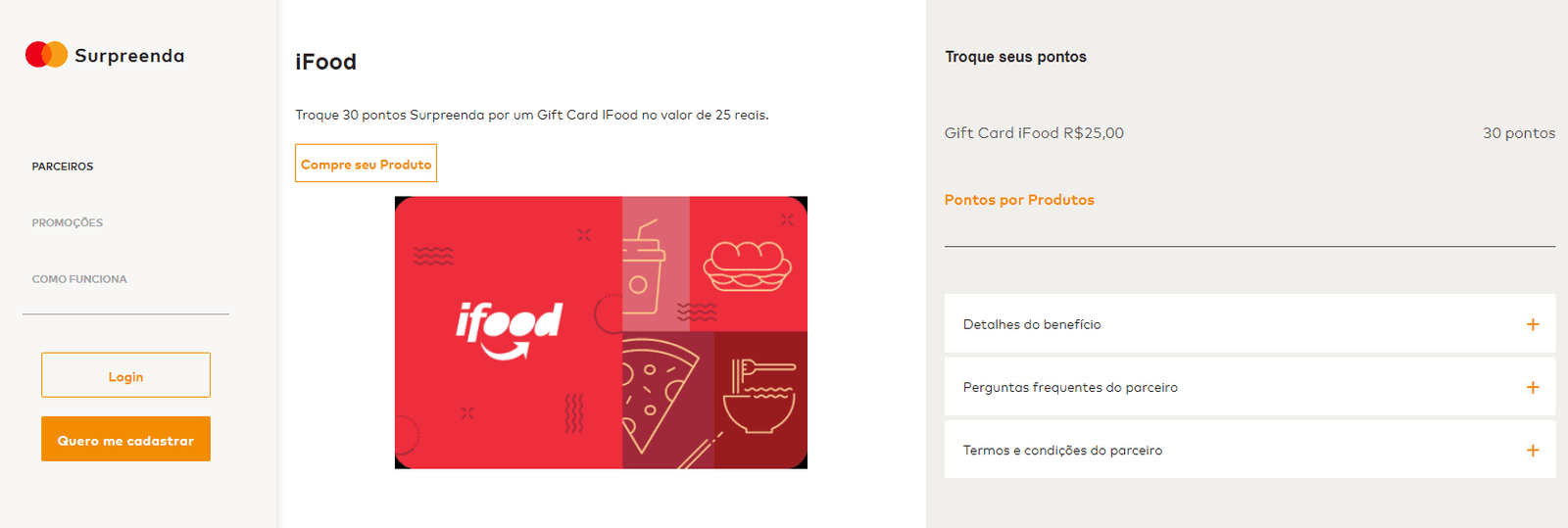The width and height of the screenshot is (1568, 528).
Task: Open the PARCEIROS menu item
Action: pyautogui.click(x=63, y=167)
